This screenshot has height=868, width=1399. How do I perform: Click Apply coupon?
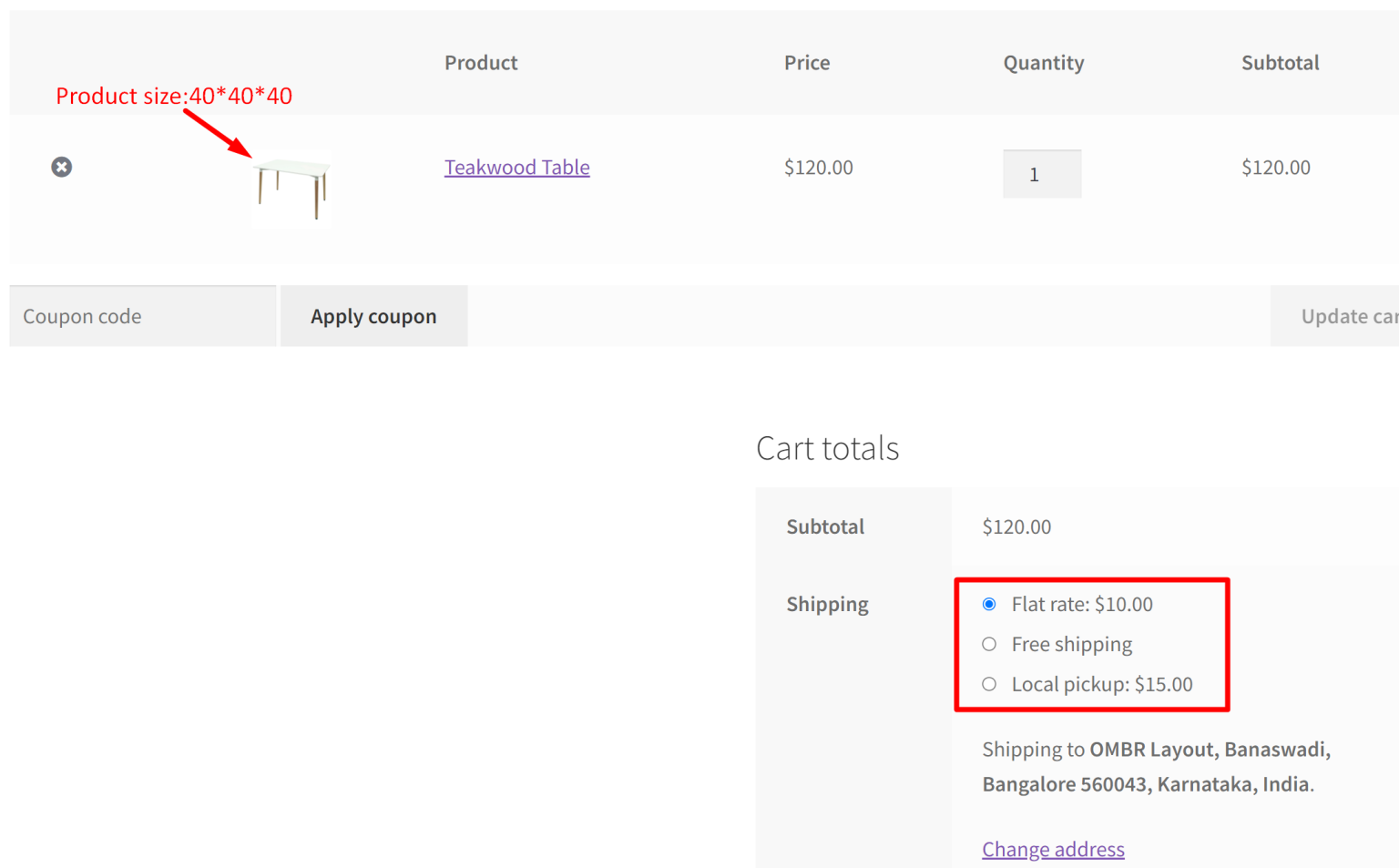373,316
